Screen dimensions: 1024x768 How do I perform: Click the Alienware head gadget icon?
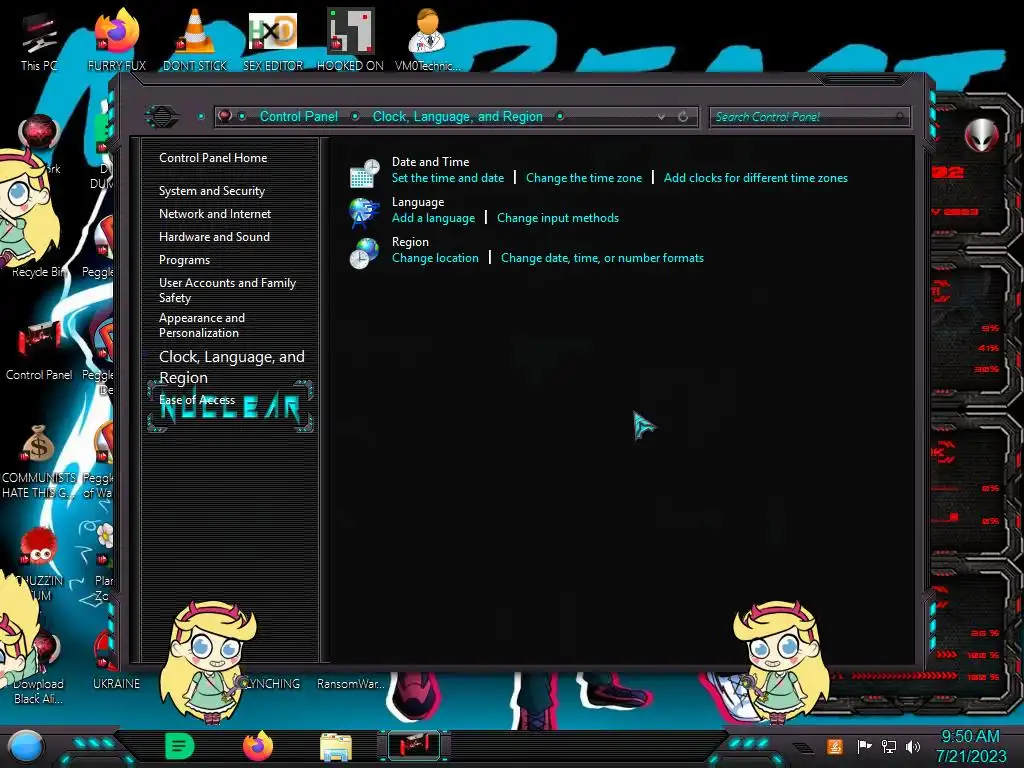982,135
